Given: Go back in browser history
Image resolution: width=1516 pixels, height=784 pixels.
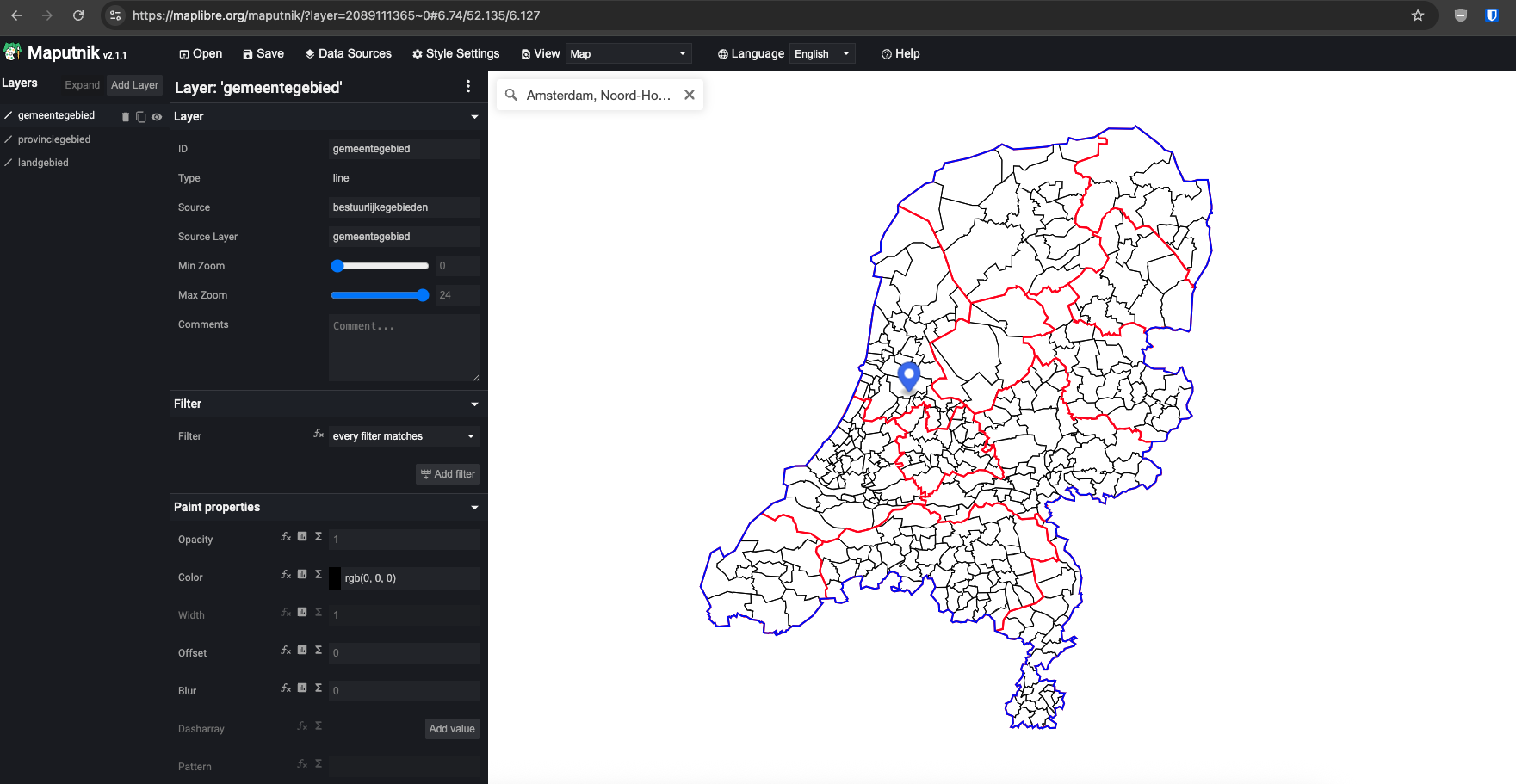Looking at the screenshot, I should pyautogui.click(x=16, y=15).
